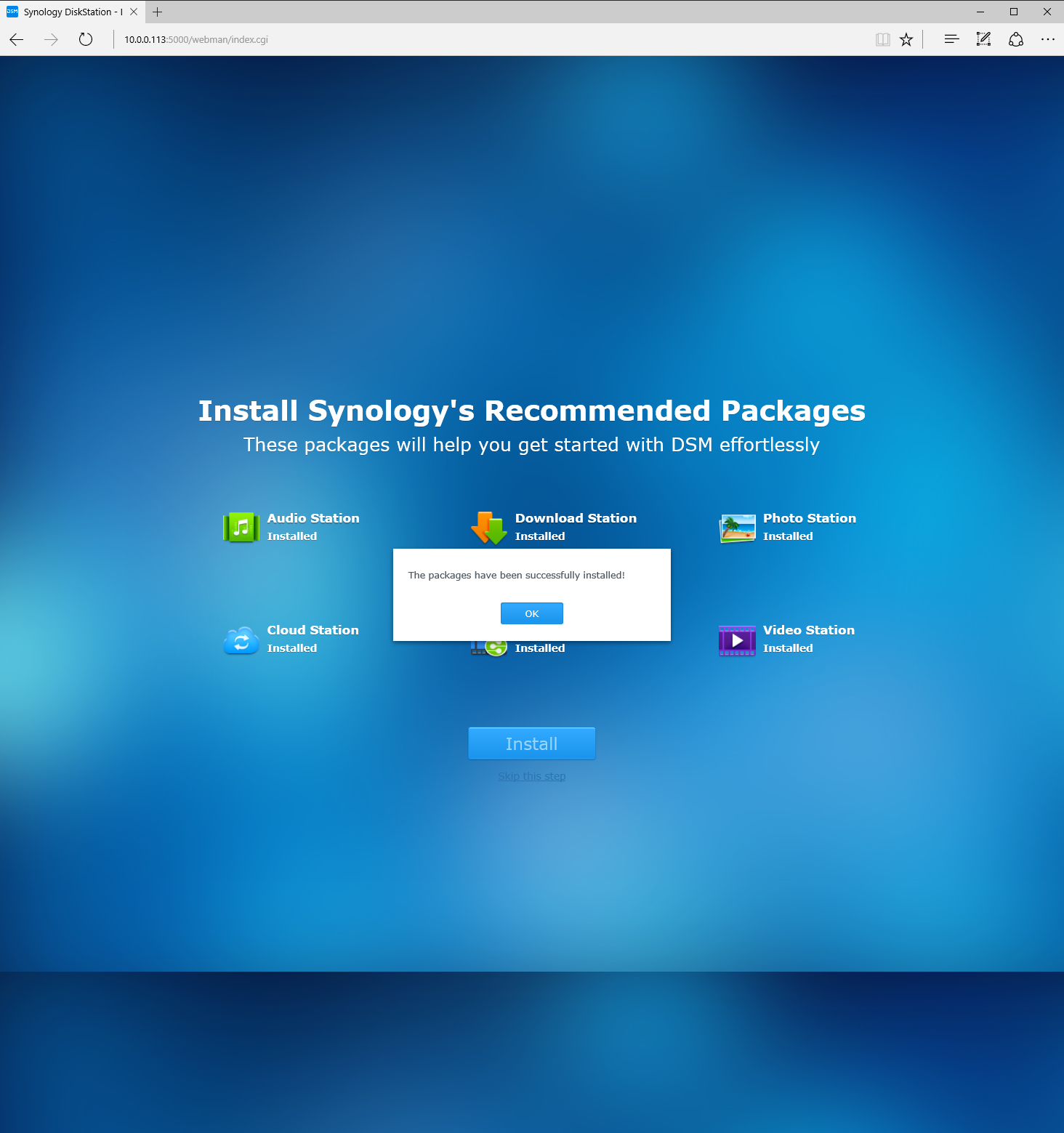Open browser Reading view icon

(882, 40)
